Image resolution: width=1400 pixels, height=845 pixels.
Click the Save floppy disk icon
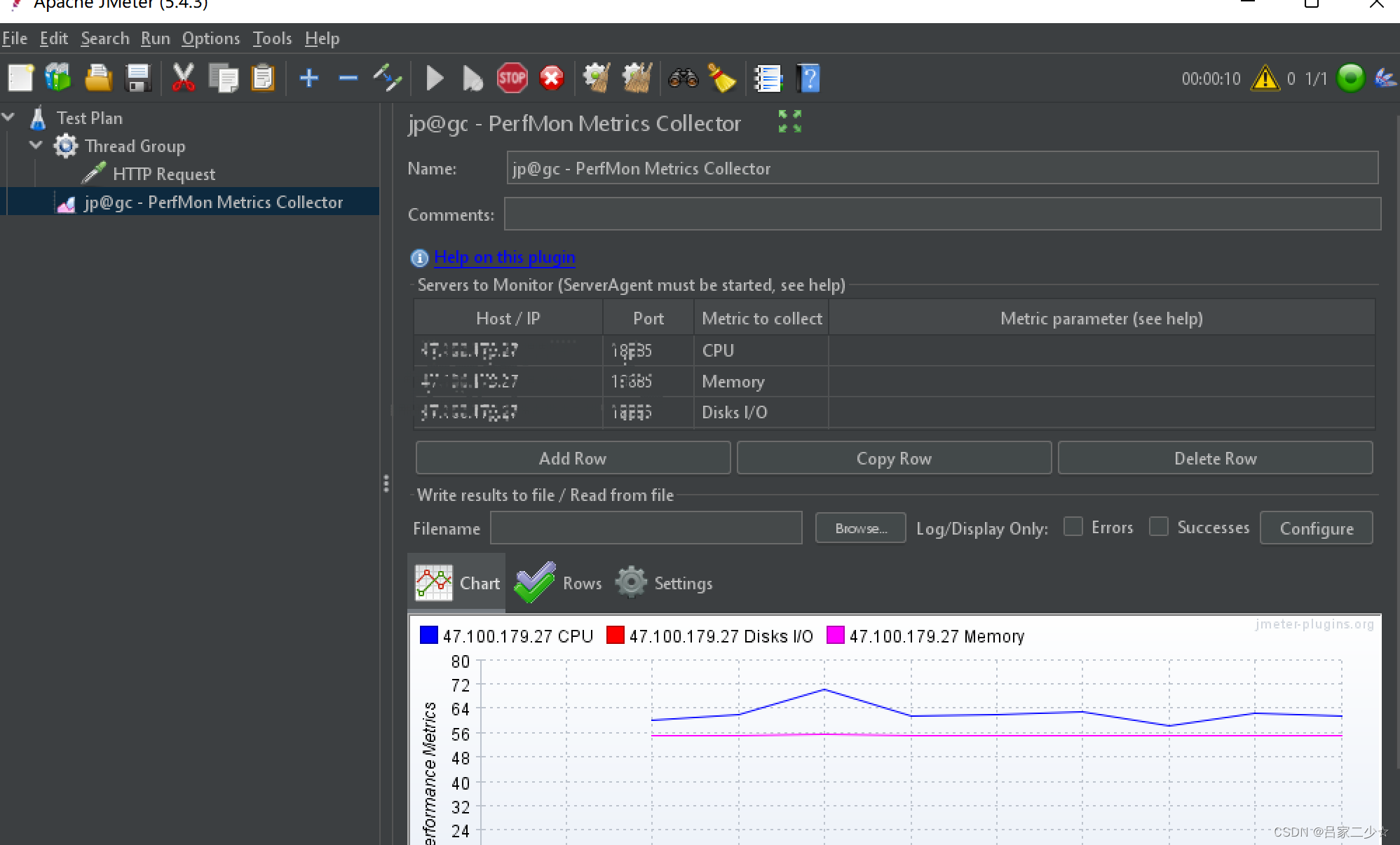click(138, 78)
